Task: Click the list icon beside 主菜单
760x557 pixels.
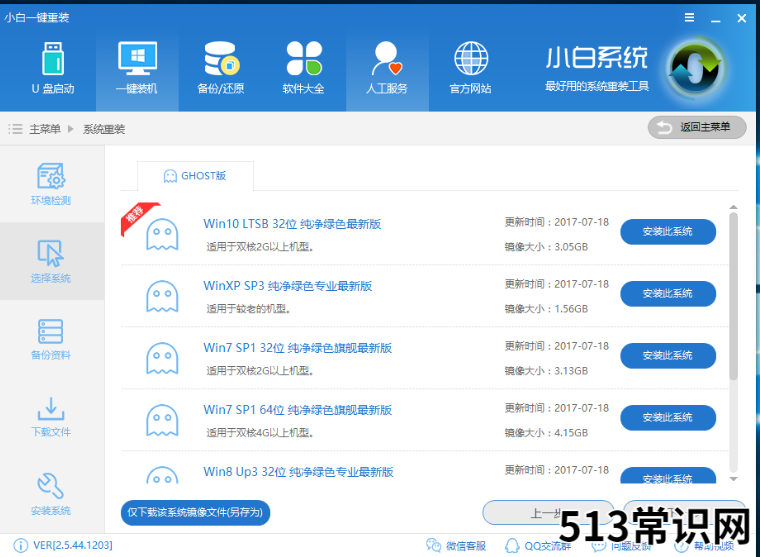Action: tap(16, 129)
